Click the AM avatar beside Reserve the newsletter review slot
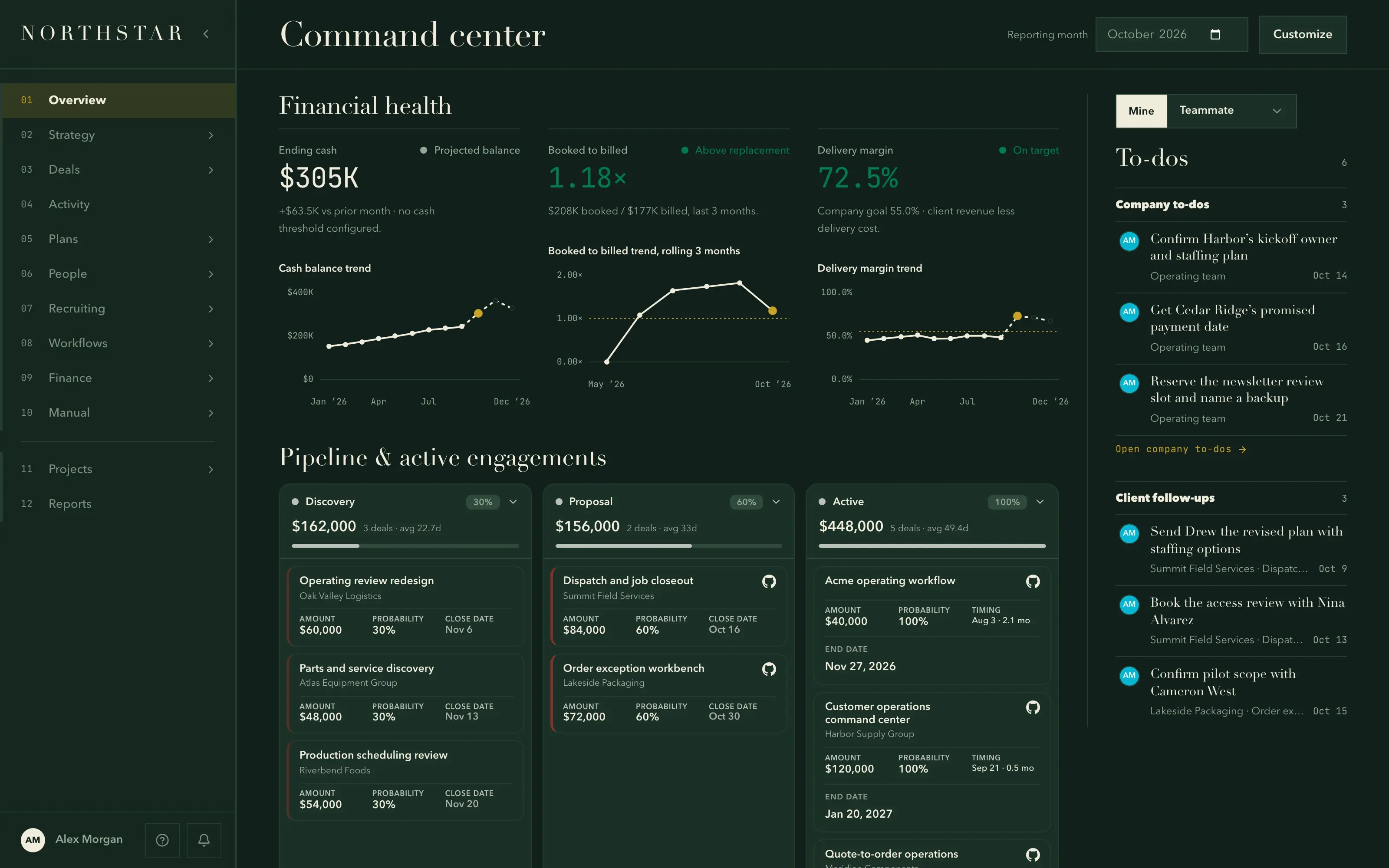This screenshot has height=868, width=1389. (x=1129, y=383)
